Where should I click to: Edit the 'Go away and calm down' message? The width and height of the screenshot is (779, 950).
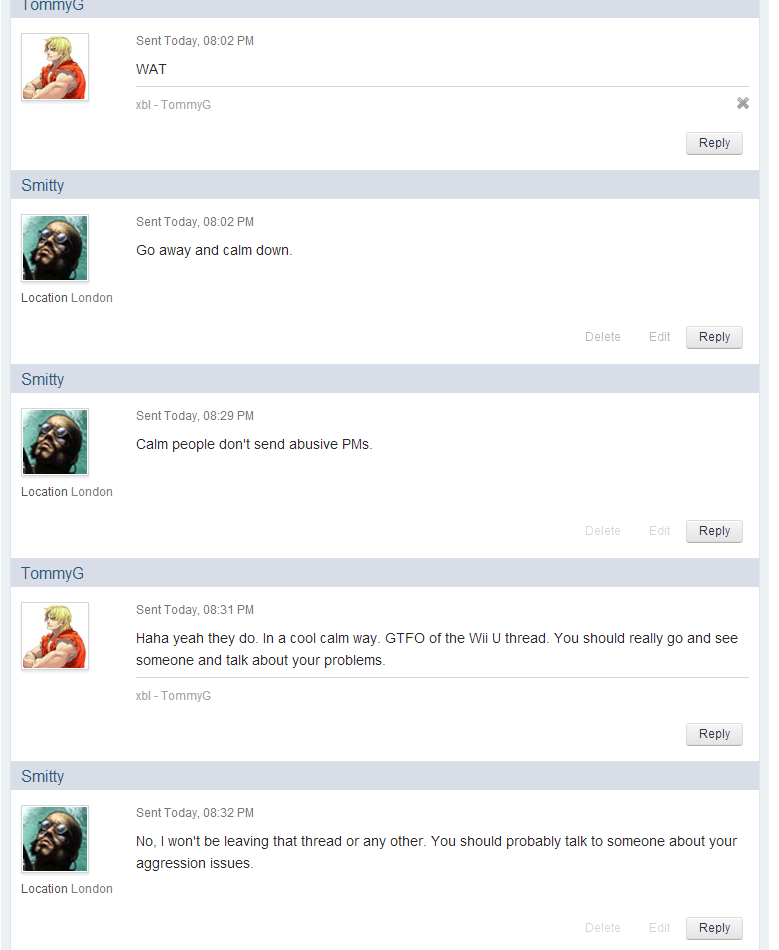(659, 337)
